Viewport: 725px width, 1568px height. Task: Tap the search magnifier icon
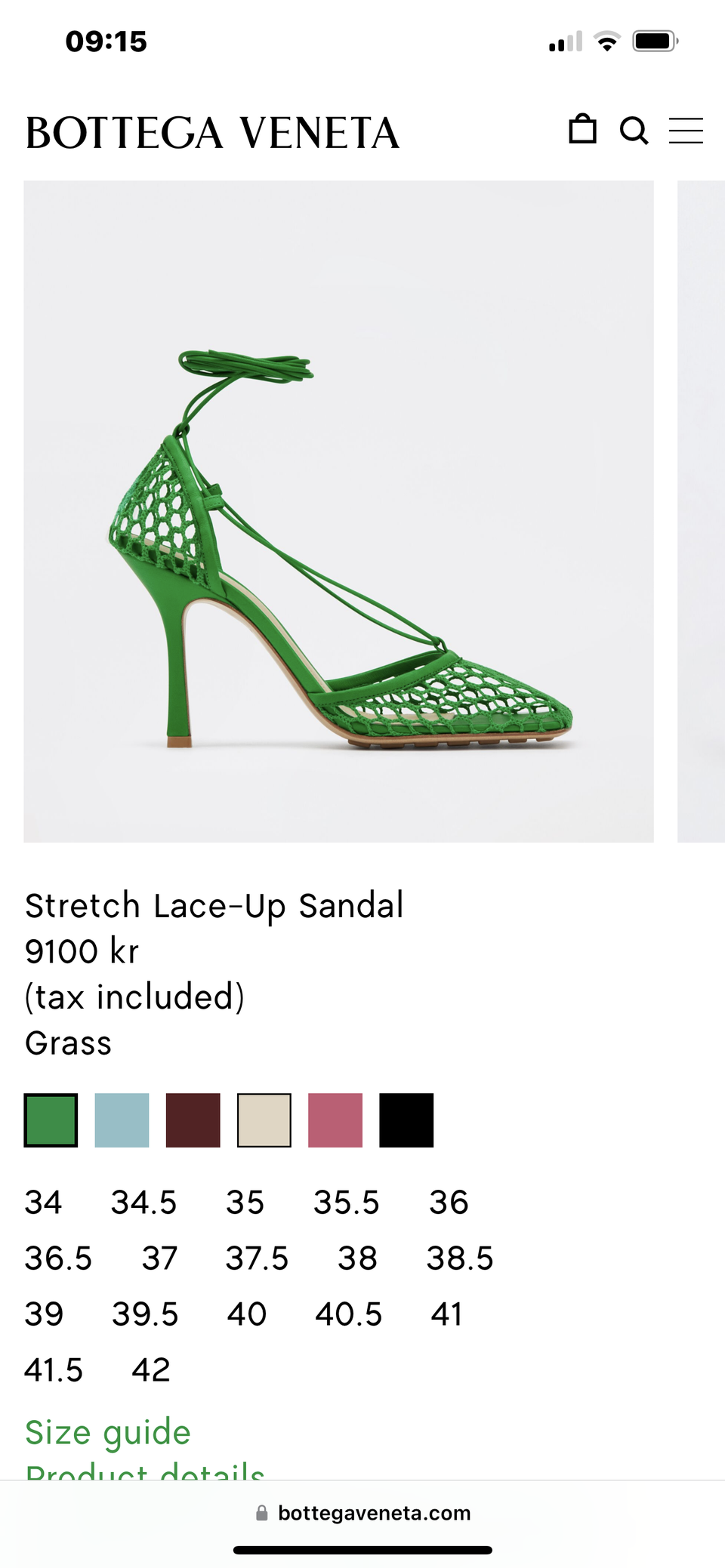[634, 131]
